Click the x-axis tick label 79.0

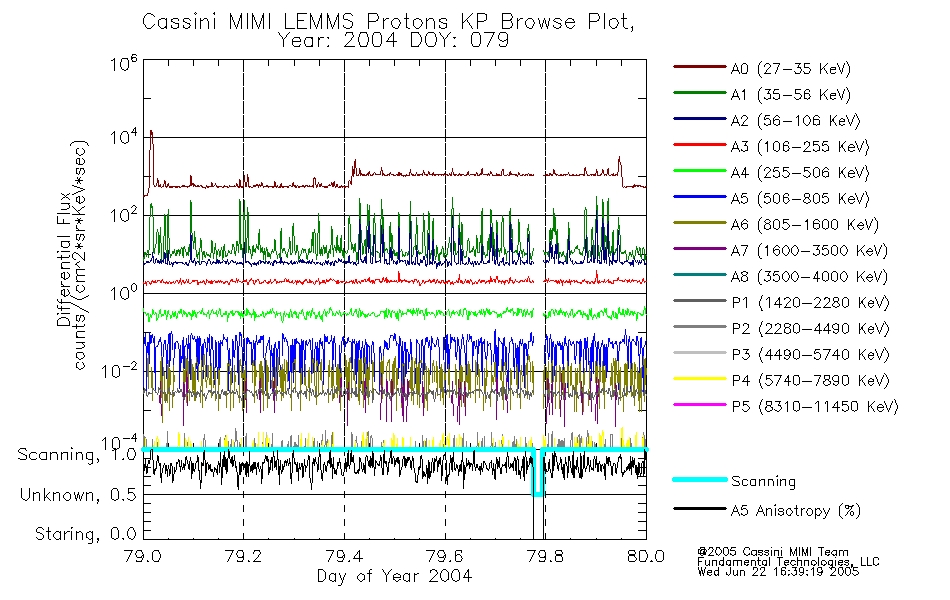coord(142,556)
